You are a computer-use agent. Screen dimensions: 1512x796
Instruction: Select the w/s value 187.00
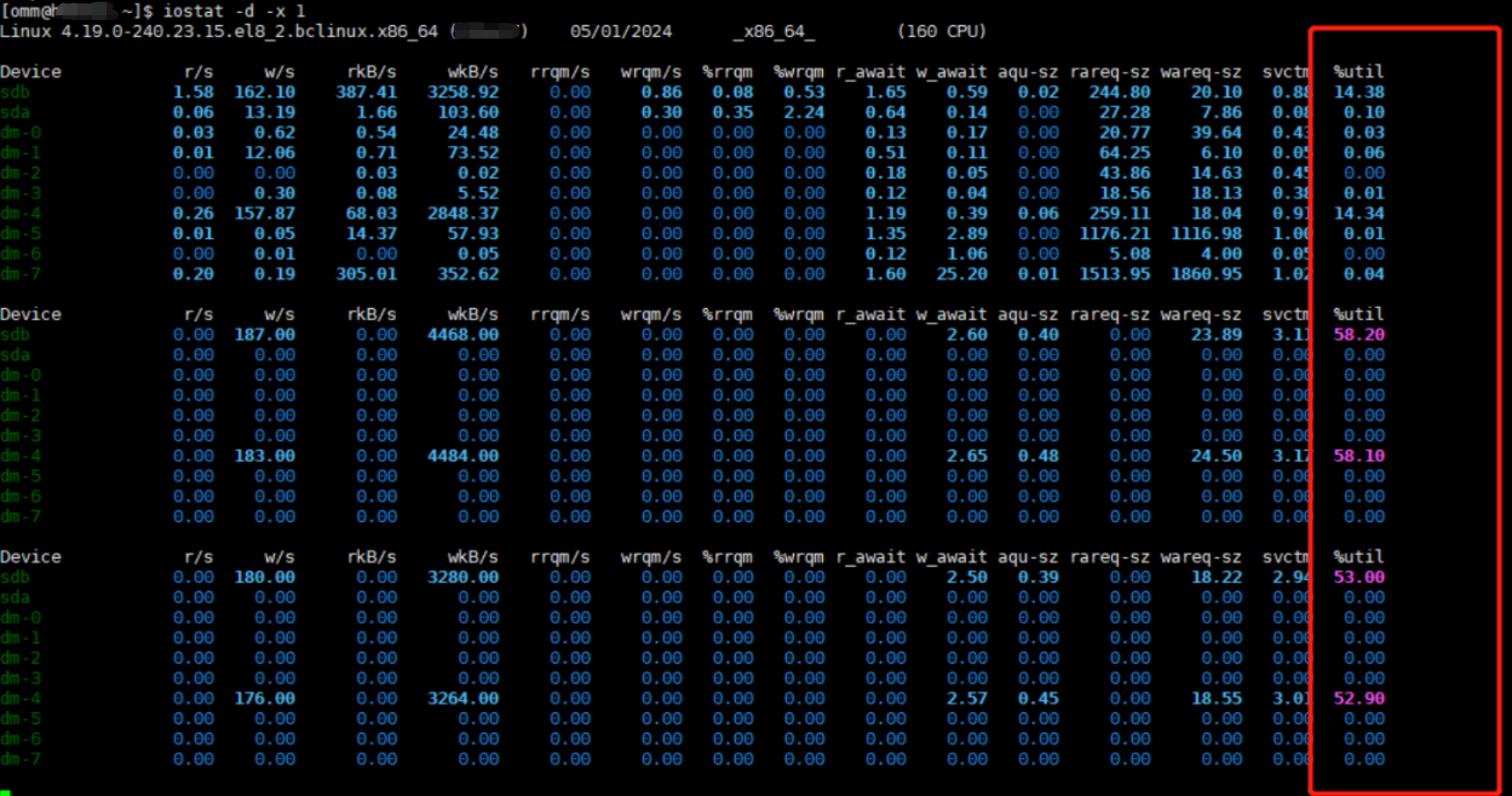click(x=265, y=335)
